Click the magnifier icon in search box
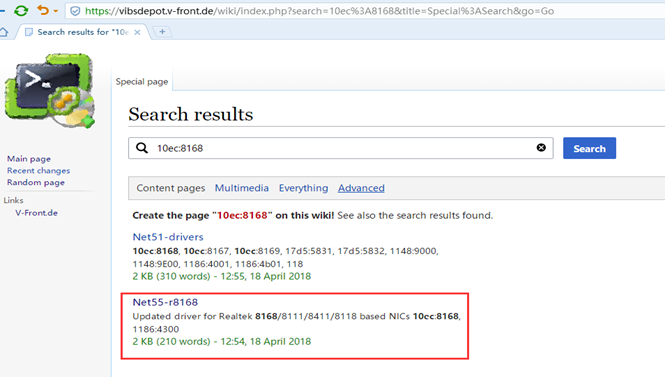Screen dimensions: 665x377 click(x=142, y=148)
